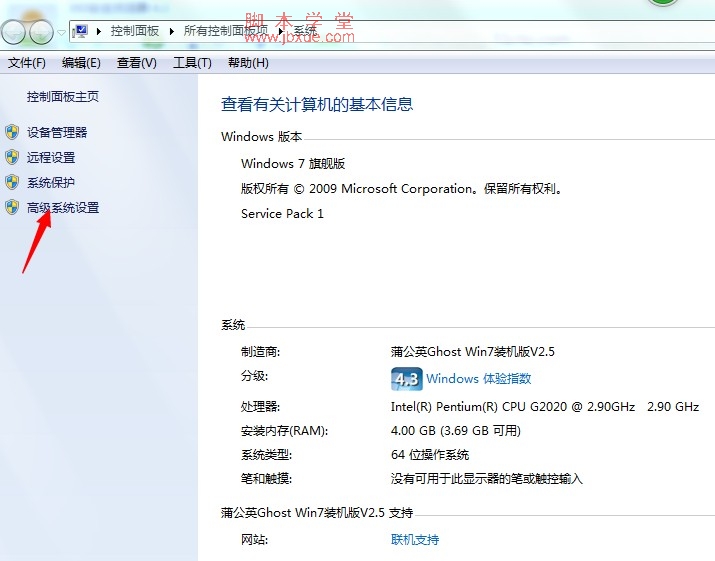Open the 文件(F) menu
The width and height of the screenshot is (715, 561).
[26, 62]
